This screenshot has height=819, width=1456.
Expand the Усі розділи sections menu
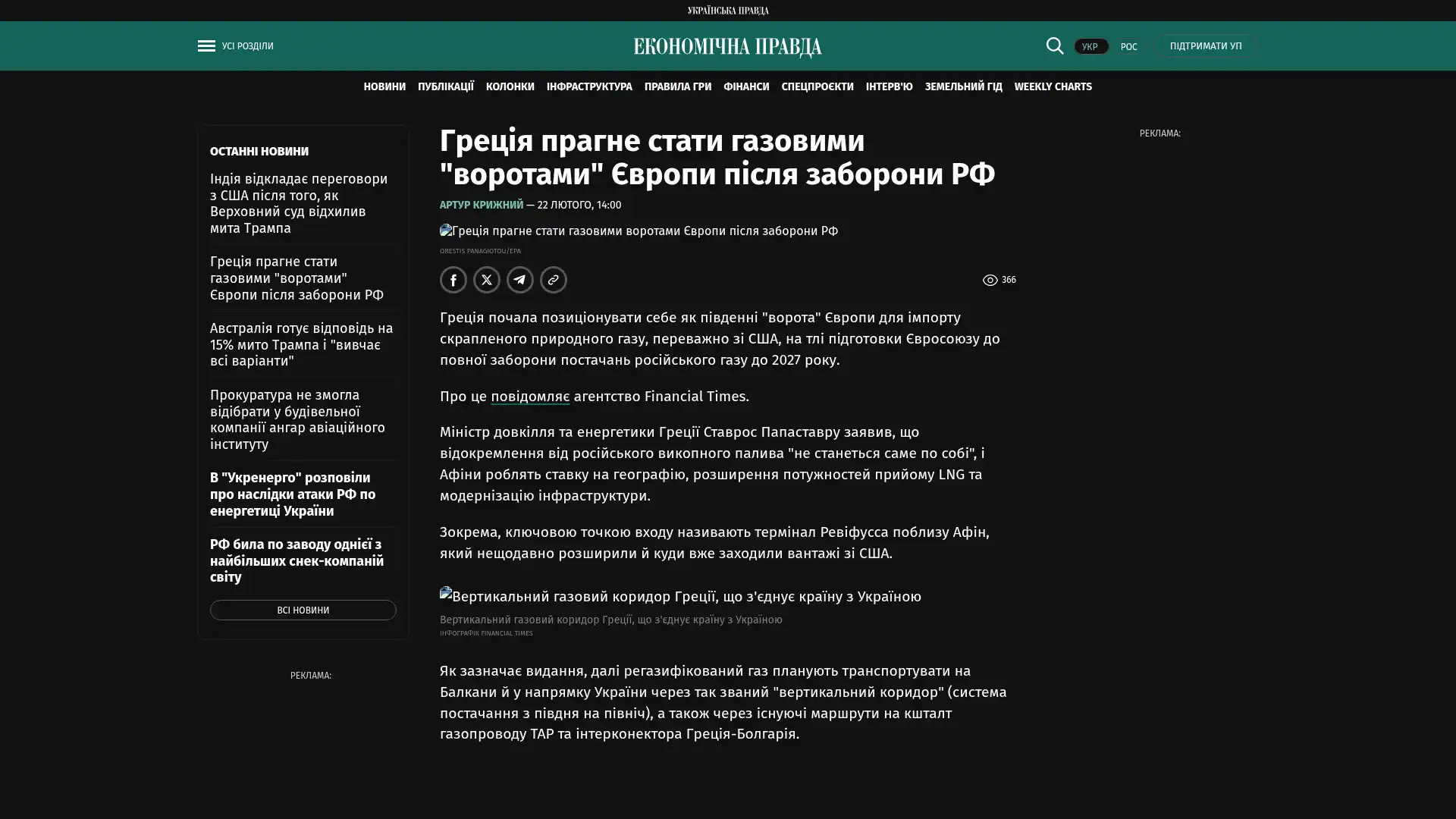pyautogui.click(x=247, y=46)
